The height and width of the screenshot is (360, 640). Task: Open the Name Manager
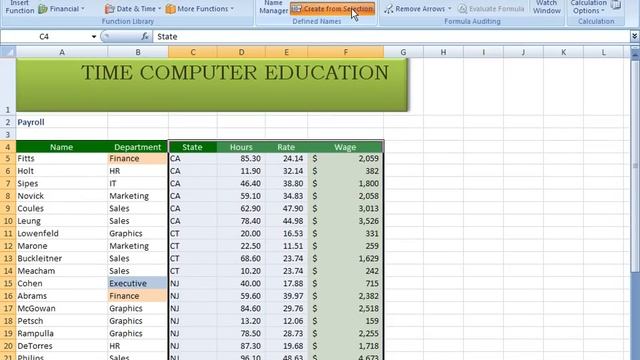[x=273, y=7]
